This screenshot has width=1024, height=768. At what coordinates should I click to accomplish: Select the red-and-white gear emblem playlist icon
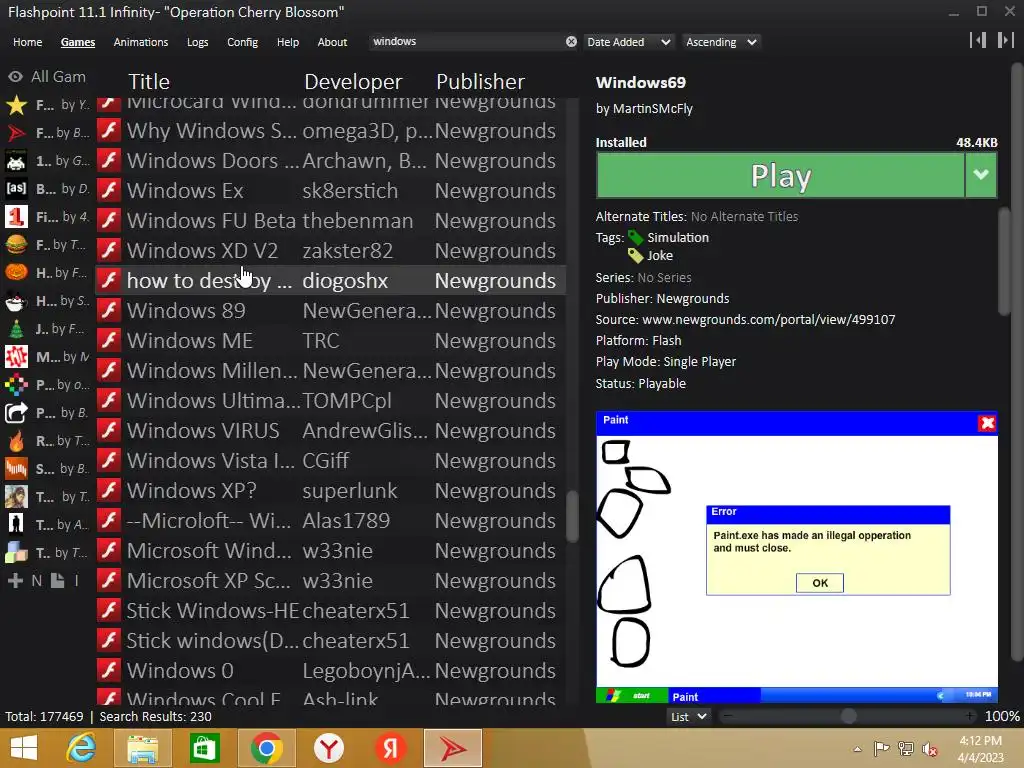click(x=16, y=357)
